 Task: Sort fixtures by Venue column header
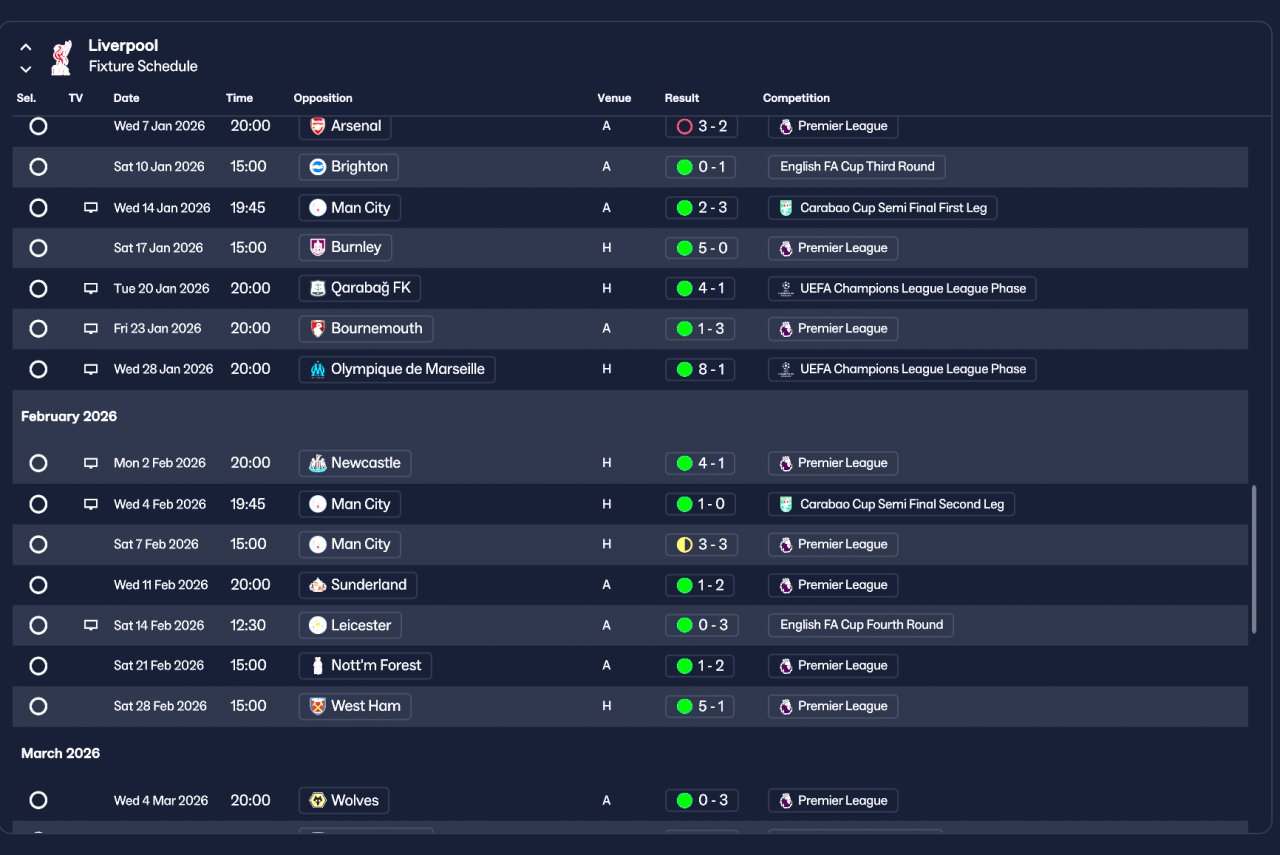tap(614, 98)
